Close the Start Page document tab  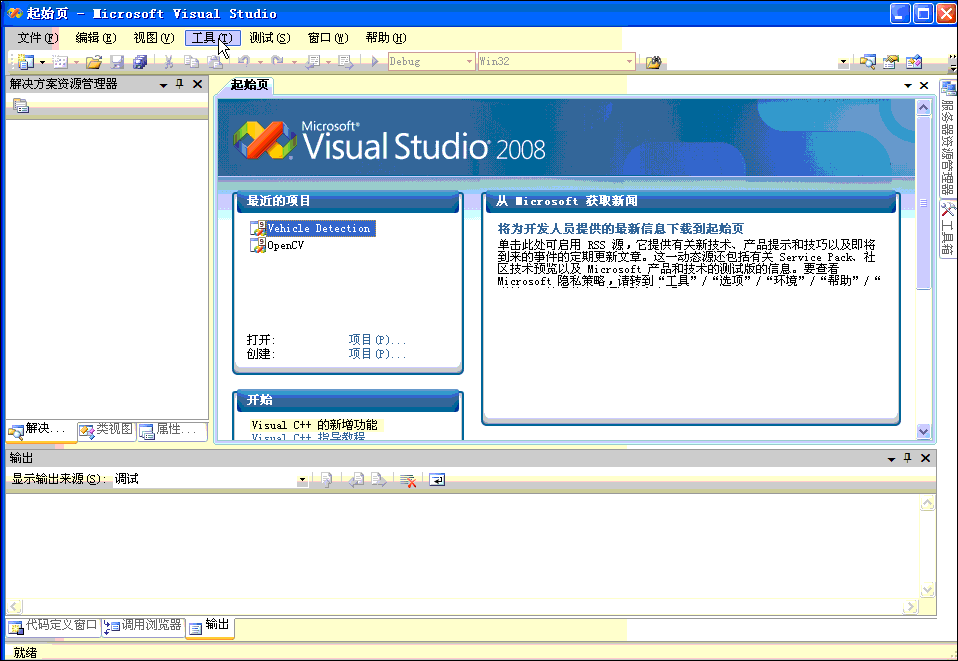pos(924,86)
